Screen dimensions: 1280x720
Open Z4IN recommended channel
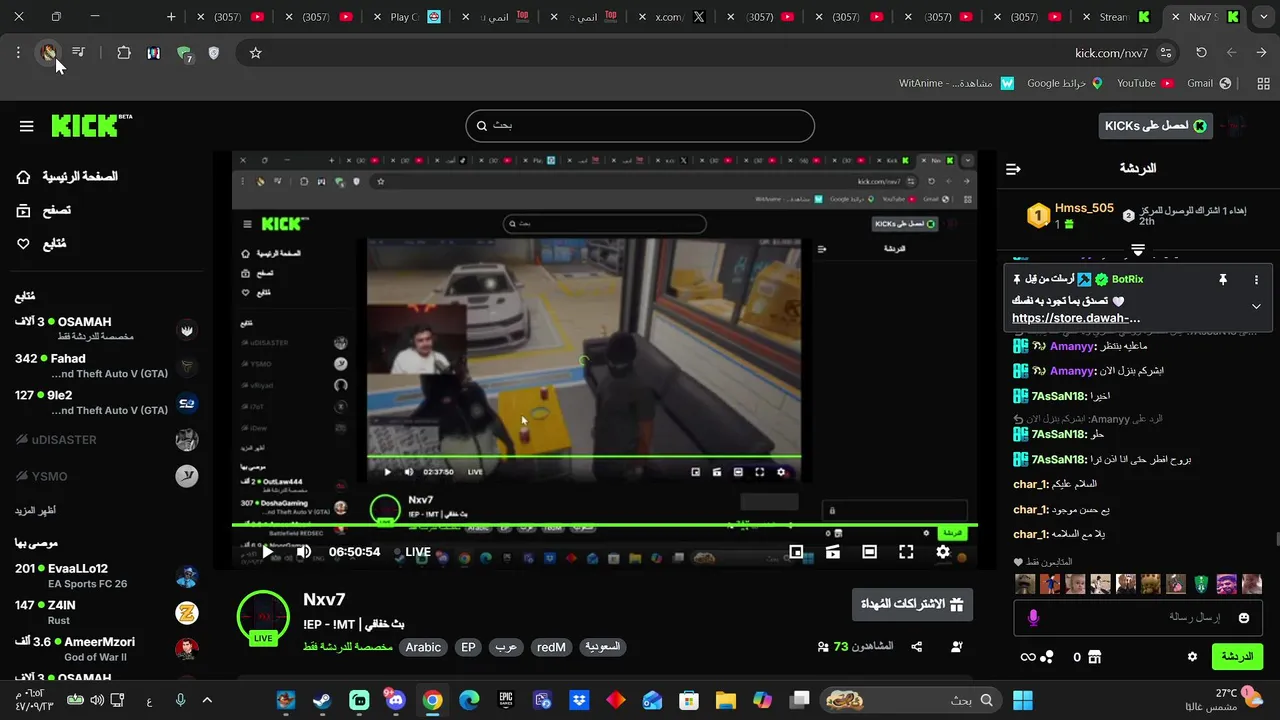(x=105, y=612)
